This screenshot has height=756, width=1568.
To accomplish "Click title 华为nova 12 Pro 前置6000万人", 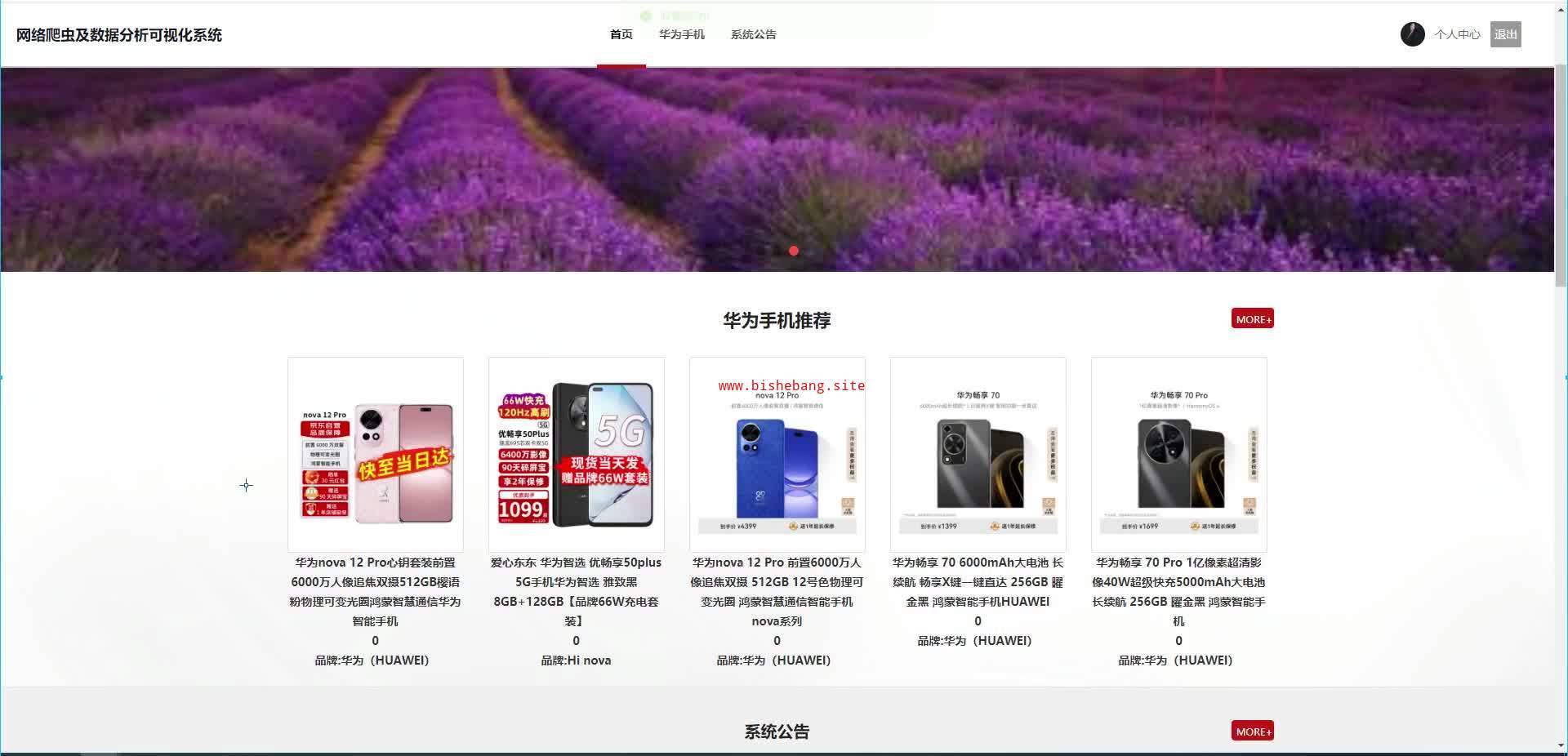I will [777, 592].
